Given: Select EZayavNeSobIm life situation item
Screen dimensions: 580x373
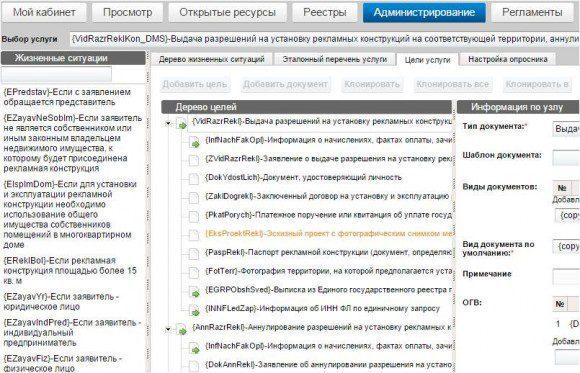Looking at the screenshot, I should [x=72, y=143].
